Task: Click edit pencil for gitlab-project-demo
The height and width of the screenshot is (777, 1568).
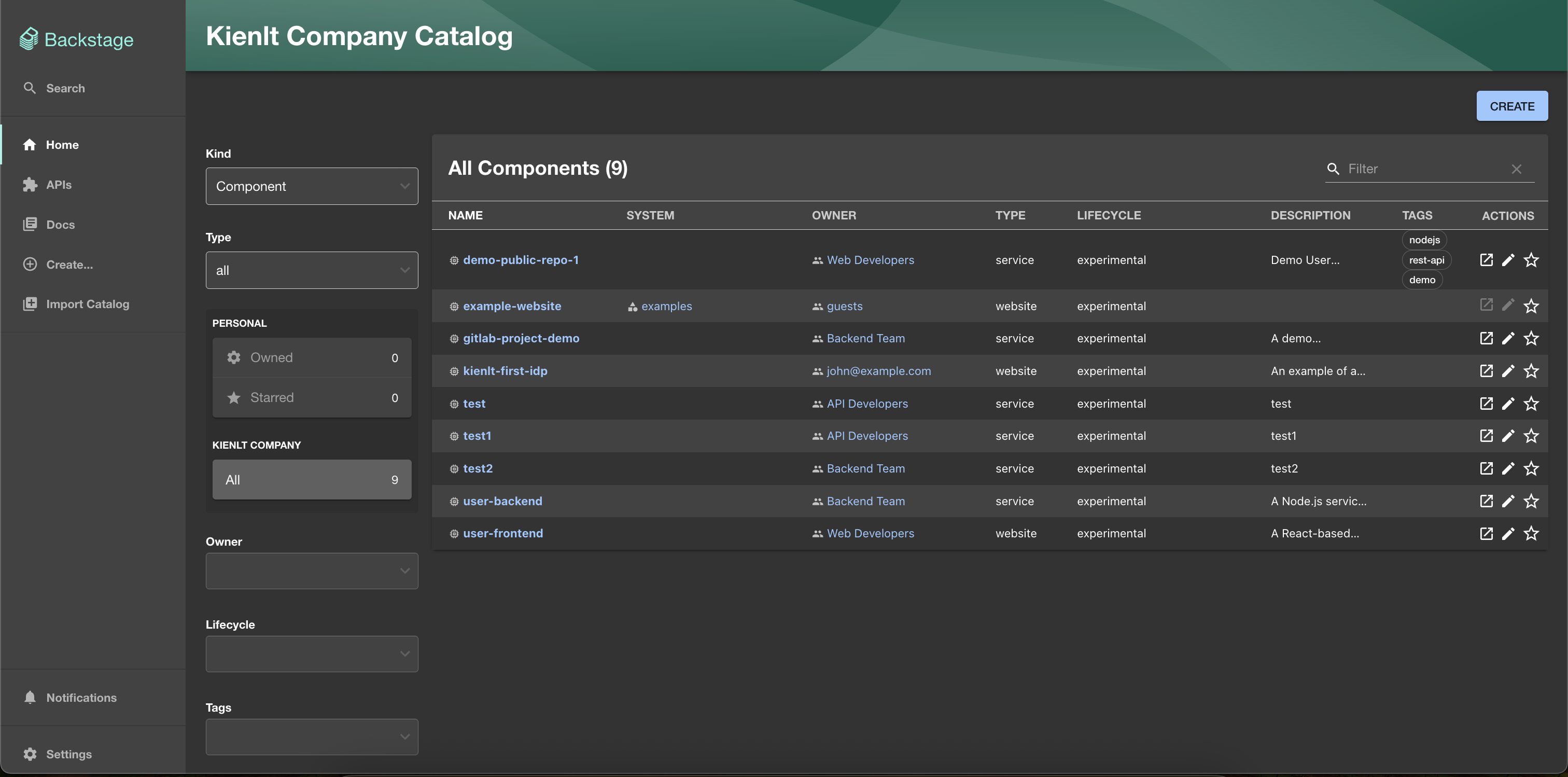Action: [1508, 339]
